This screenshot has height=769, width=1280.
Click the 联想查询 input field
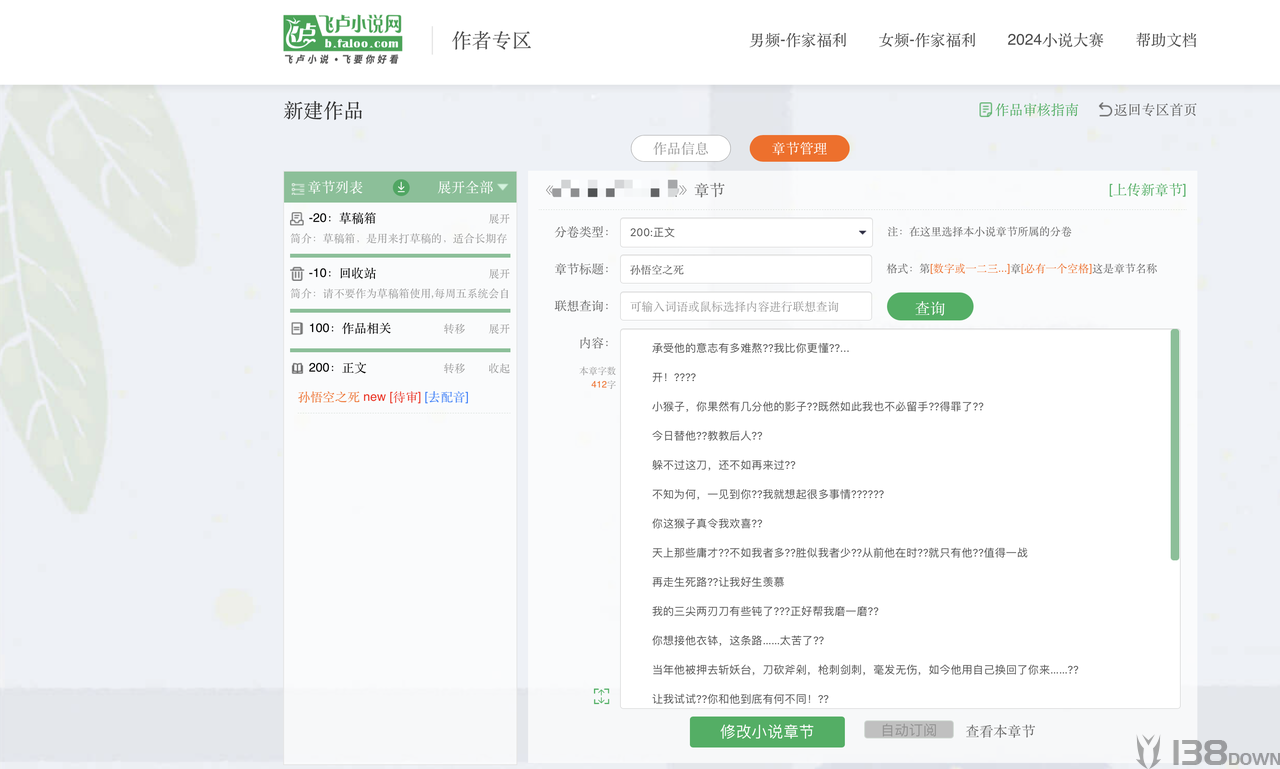point(746,306)
